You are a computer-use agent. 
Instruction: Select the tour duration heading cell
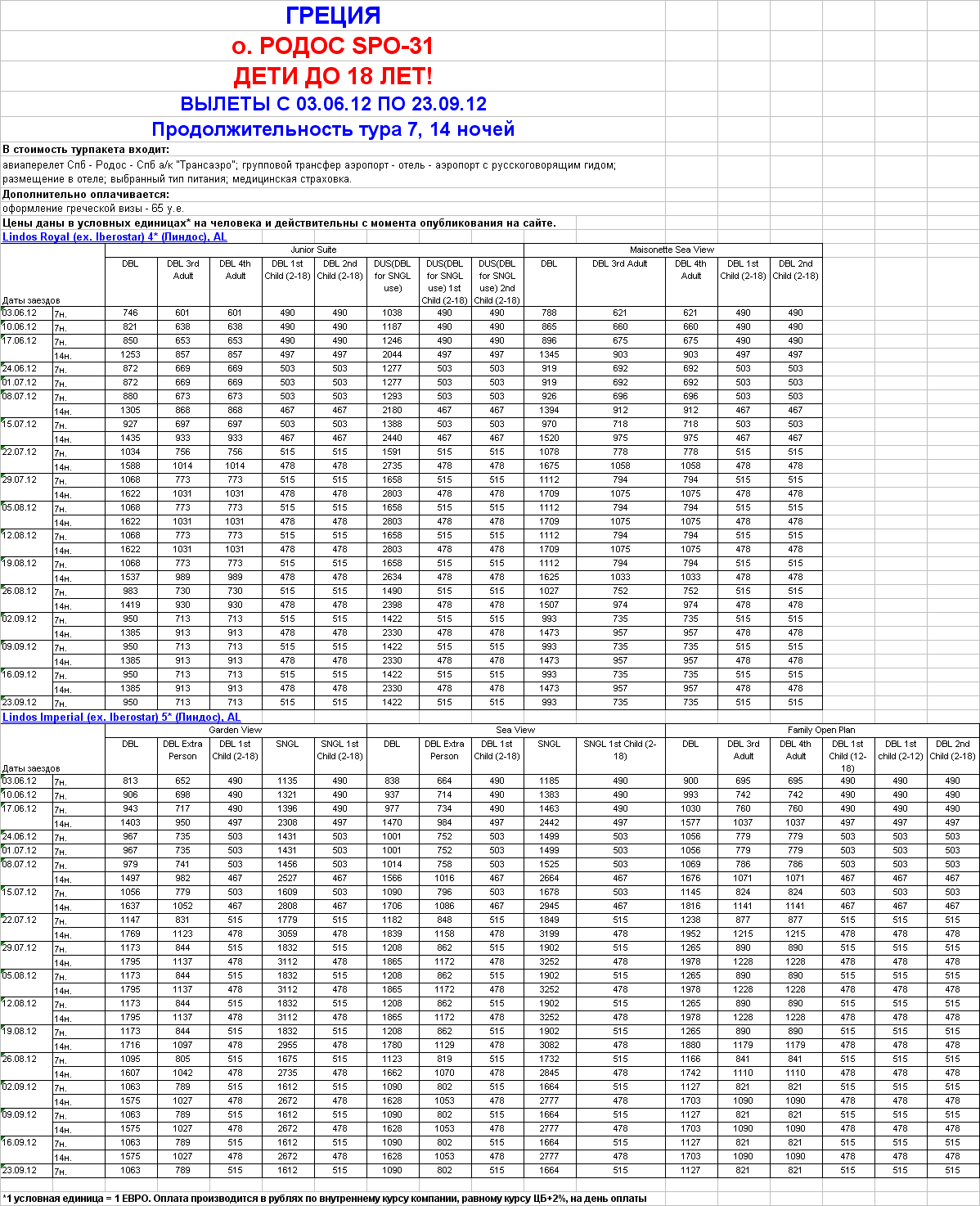(332, 129)
